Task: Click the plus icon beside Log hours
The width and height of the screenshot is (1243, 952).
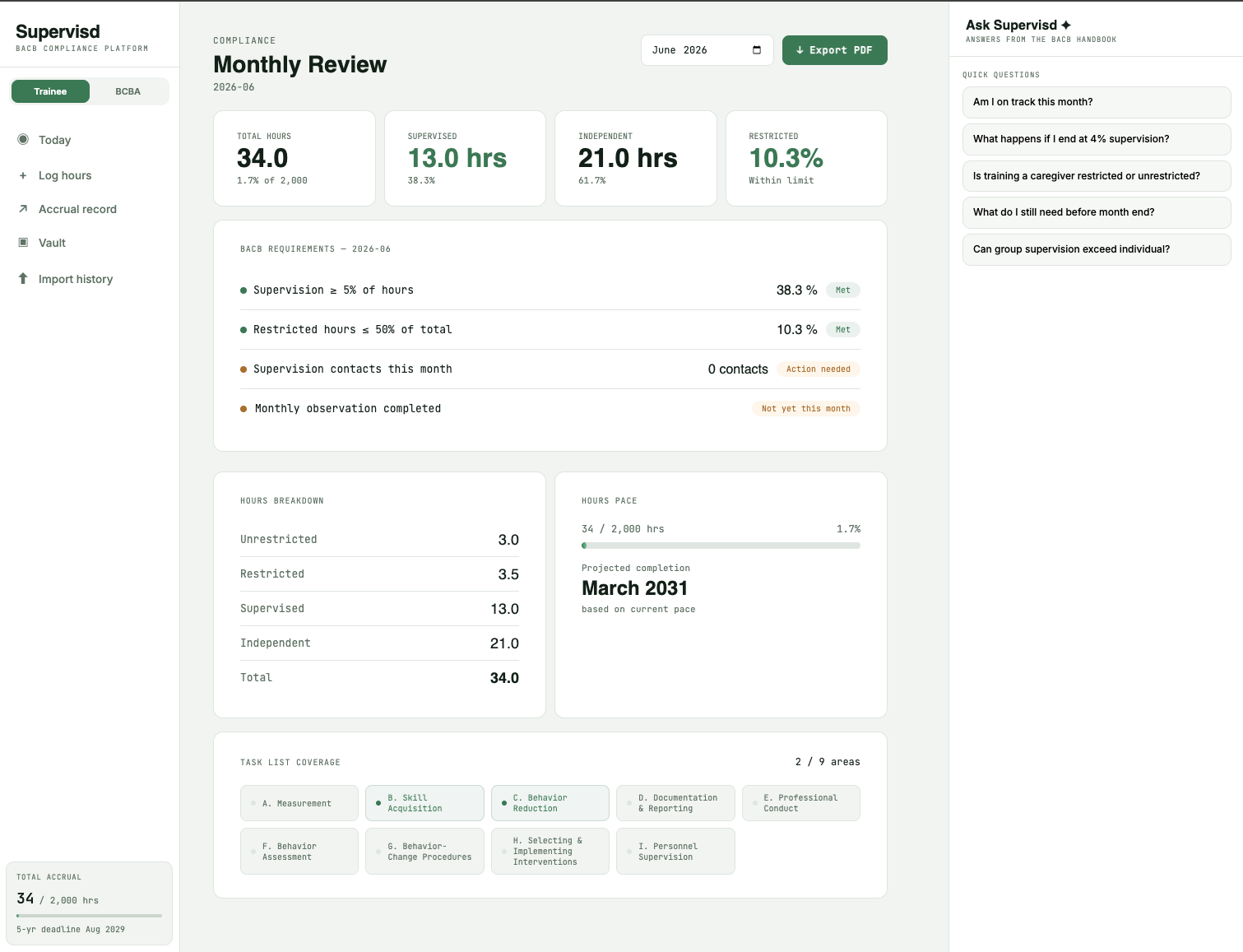Action: (23, 175)
